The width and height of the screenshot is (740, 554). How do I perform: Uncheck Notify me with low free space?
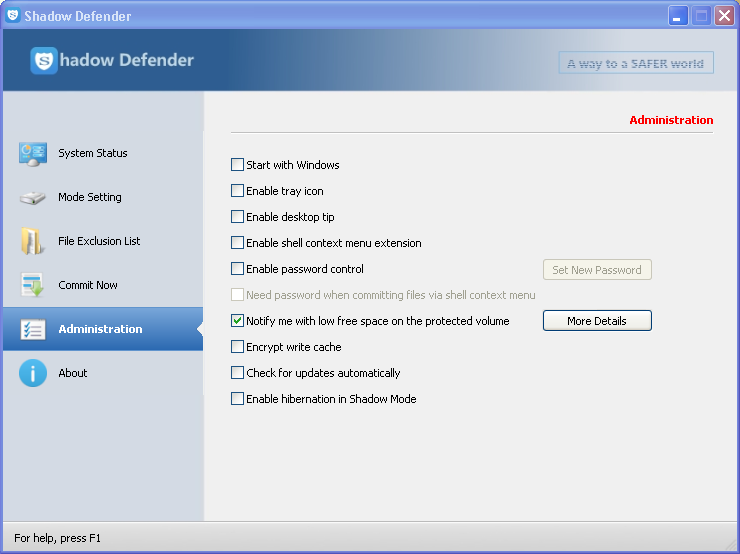[x=237, y=321]
